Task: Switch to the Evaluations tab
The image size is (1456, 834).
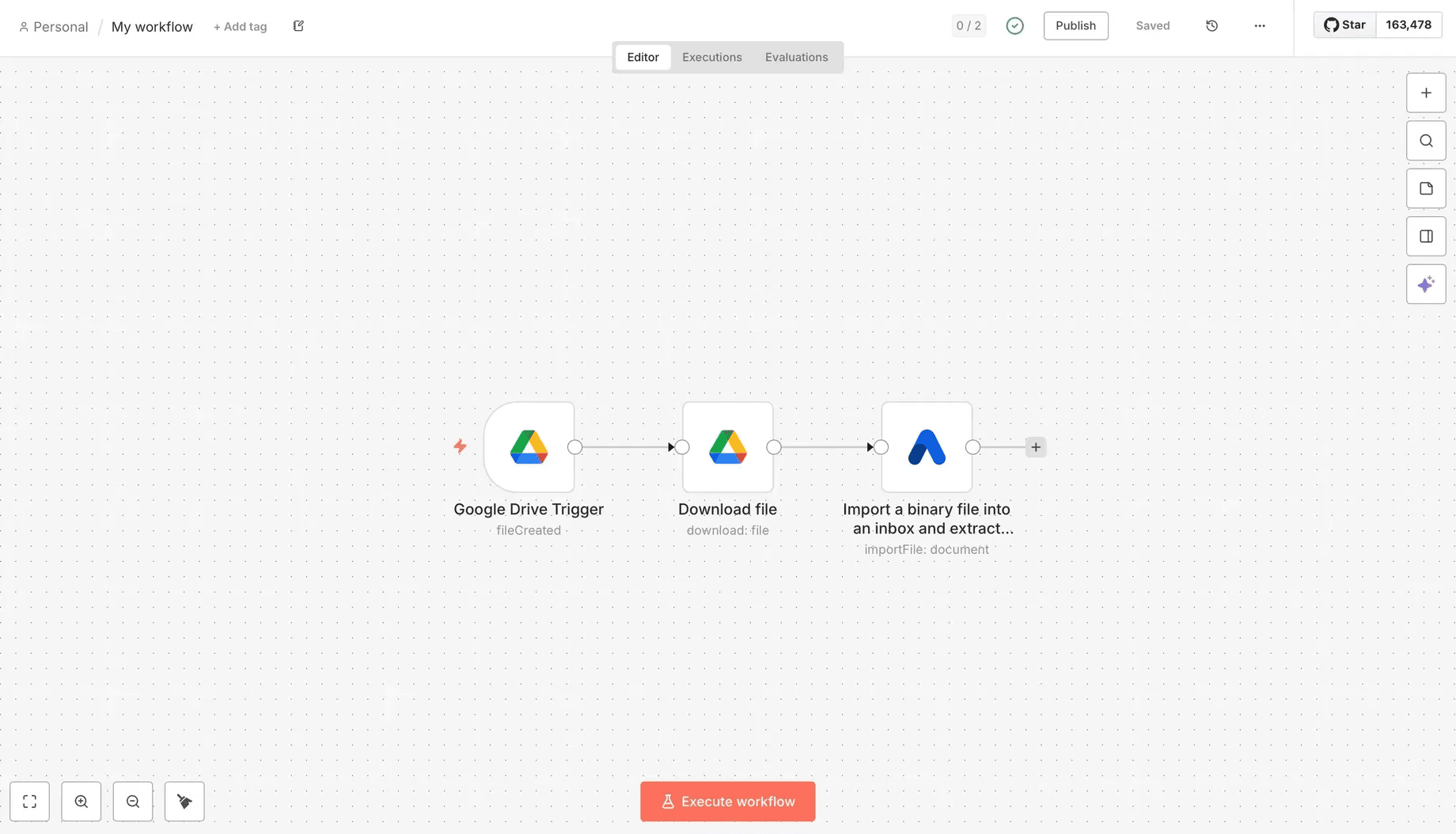Action: click(x=796, y=57)
